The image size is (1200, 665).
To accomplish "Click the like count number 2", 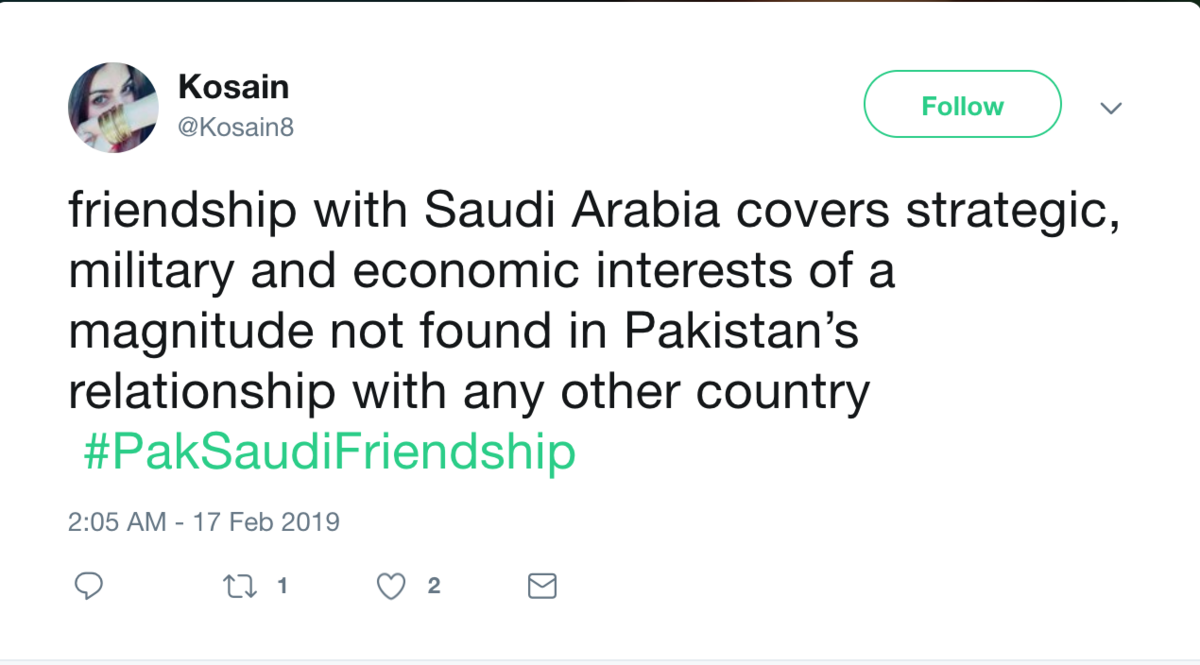I will (433, 586).
